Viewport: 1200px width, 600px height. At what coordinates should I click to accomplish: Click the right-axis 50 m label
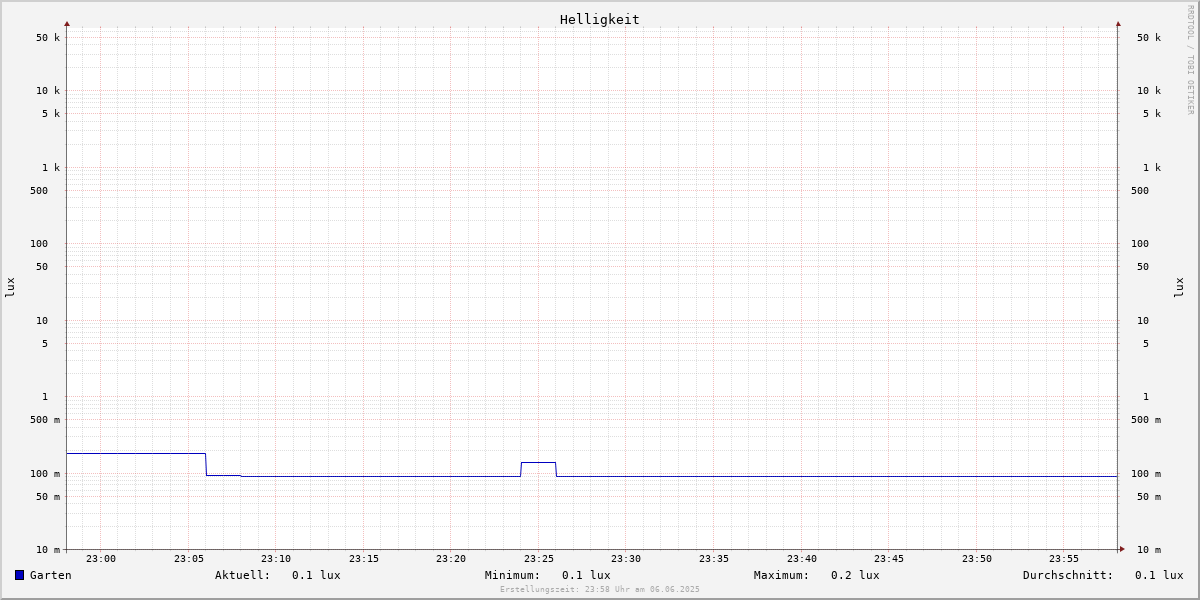[x=1149, y=497]
